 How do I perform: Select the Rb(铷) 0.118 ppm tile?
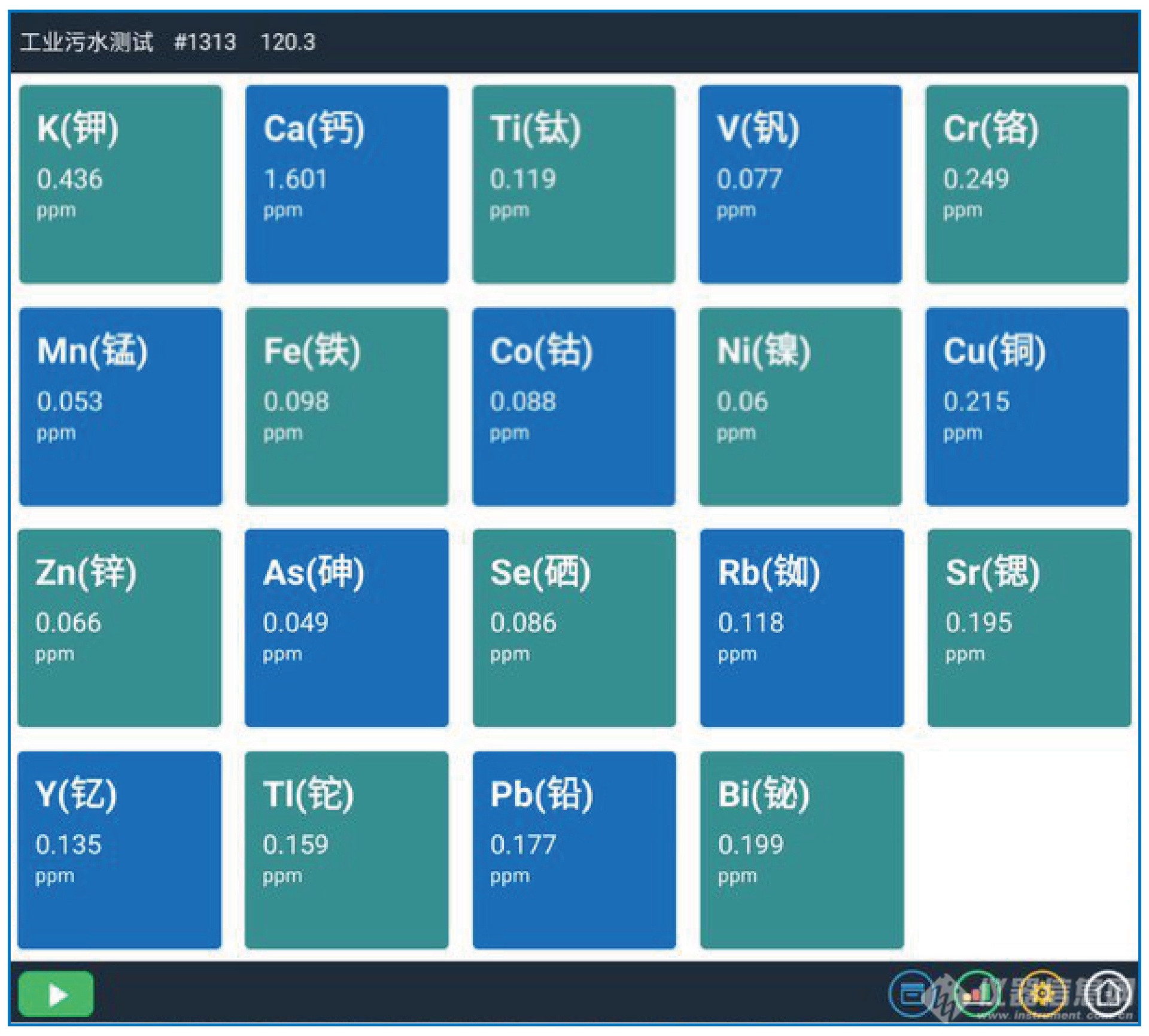click(x=802, y=628)
